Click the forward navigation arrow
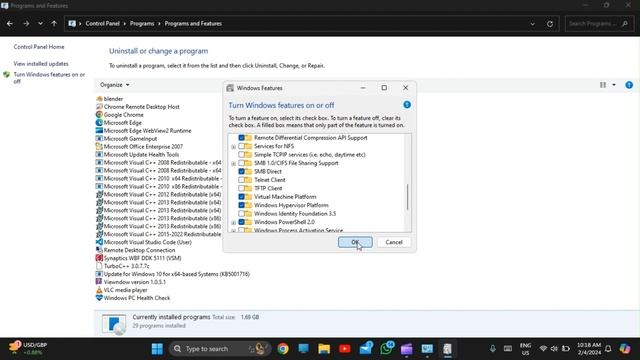Screen dimensions: 640x360 pos(26,24)
